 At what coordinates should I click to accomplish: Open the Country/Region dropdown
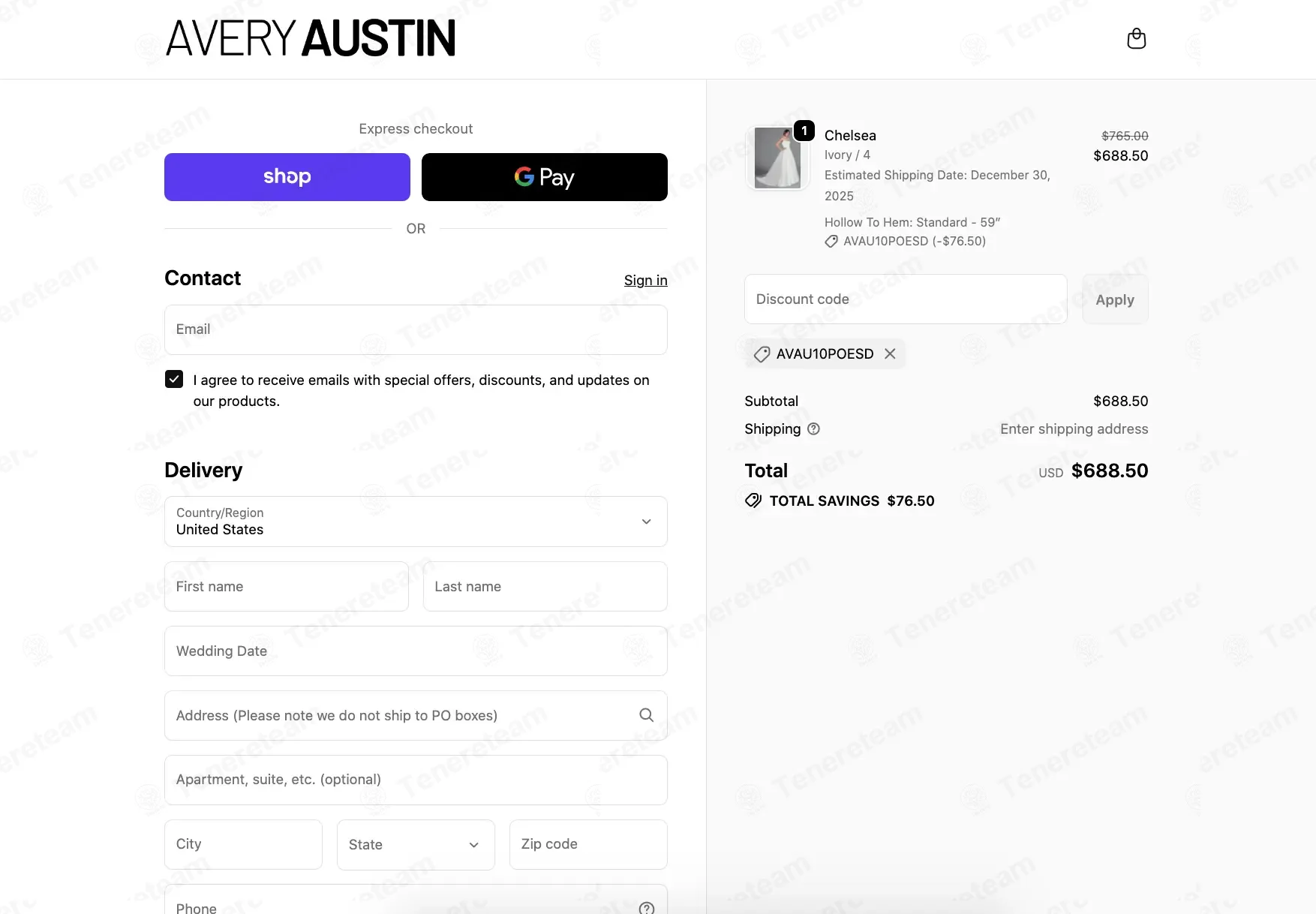tap(416, 522)
